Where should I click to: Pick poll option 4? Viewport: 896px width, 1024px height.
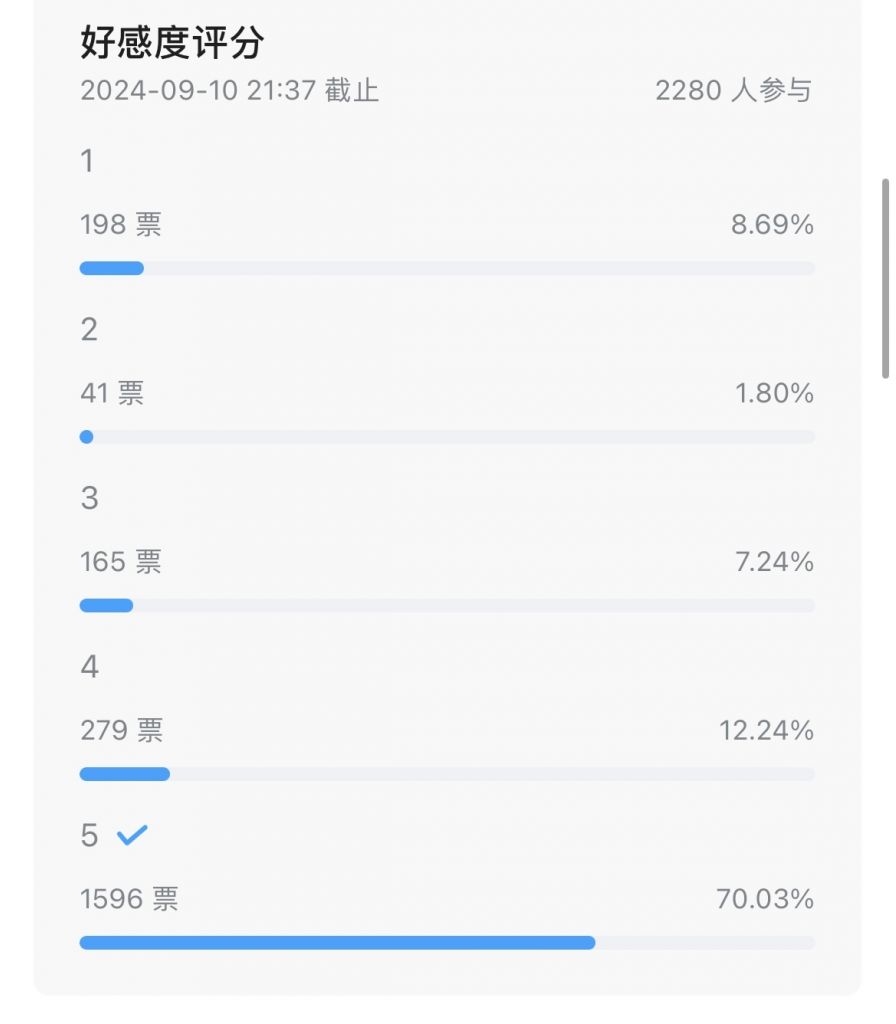pos(89,667)
